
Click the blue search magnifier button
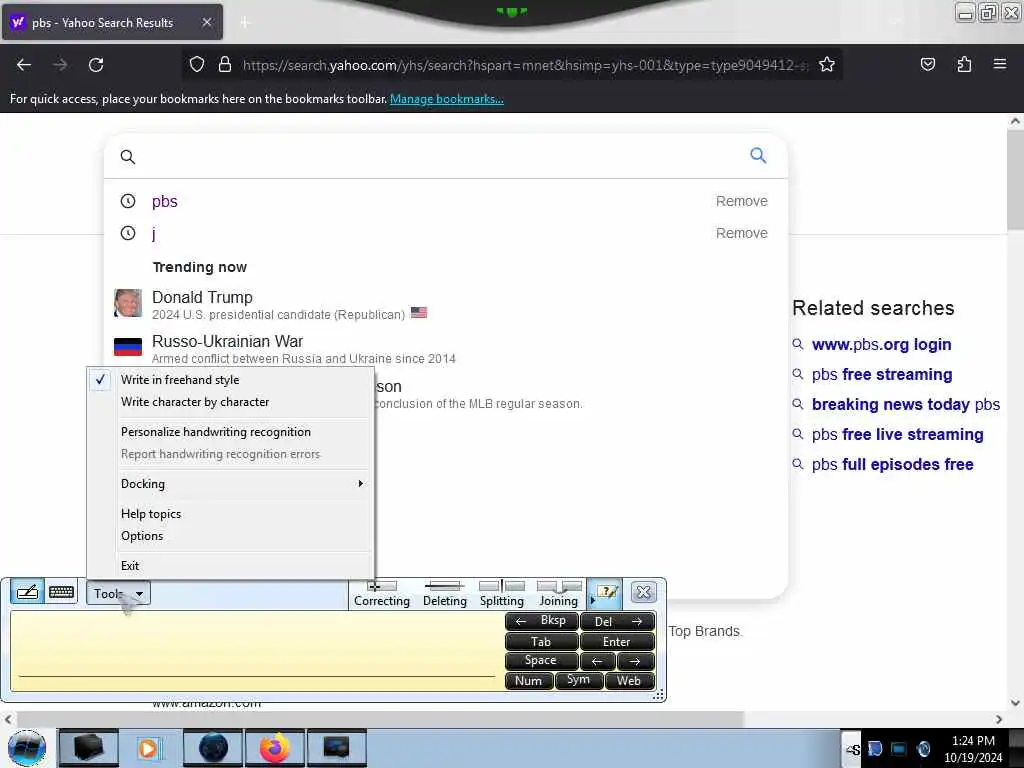[x=758, y=155]
